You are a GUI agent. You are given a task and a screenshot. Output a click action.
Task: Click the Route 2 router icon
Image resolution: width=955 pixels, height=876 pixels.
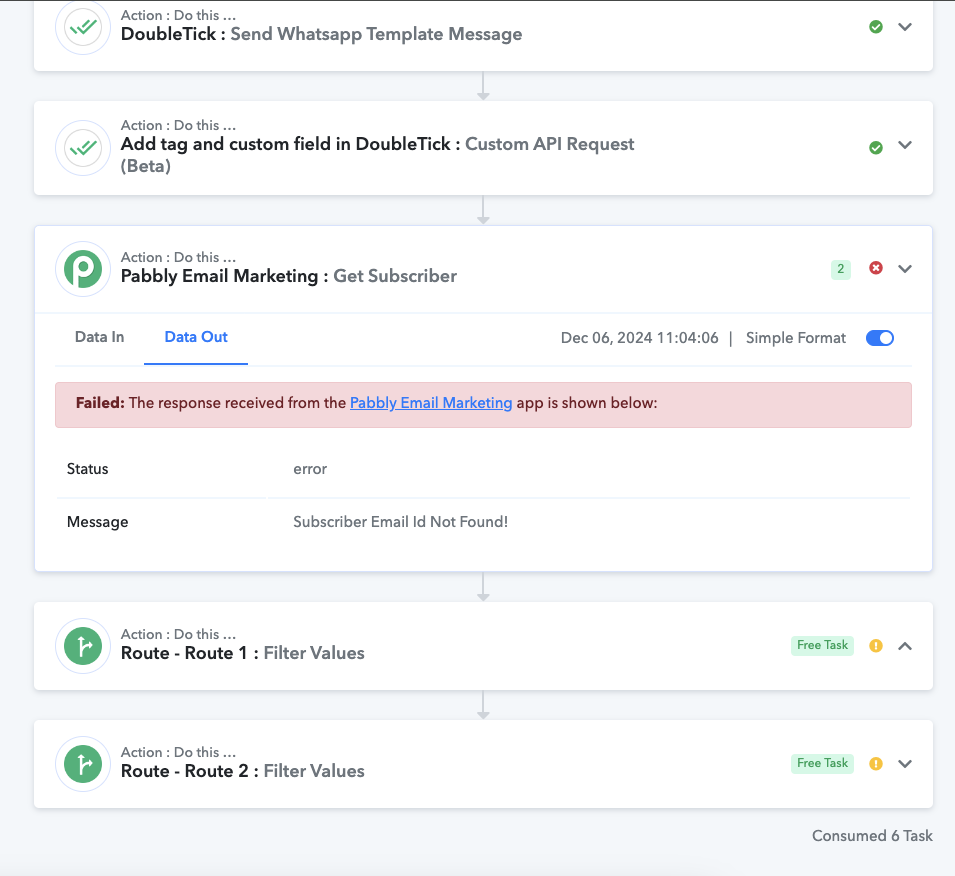pos(83,764)
